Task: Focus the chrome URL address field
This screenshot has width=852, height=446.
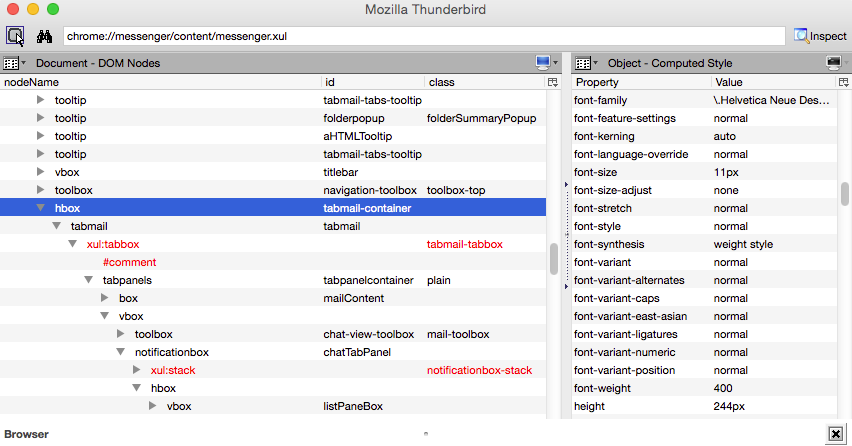Action: tap(424, 36)
